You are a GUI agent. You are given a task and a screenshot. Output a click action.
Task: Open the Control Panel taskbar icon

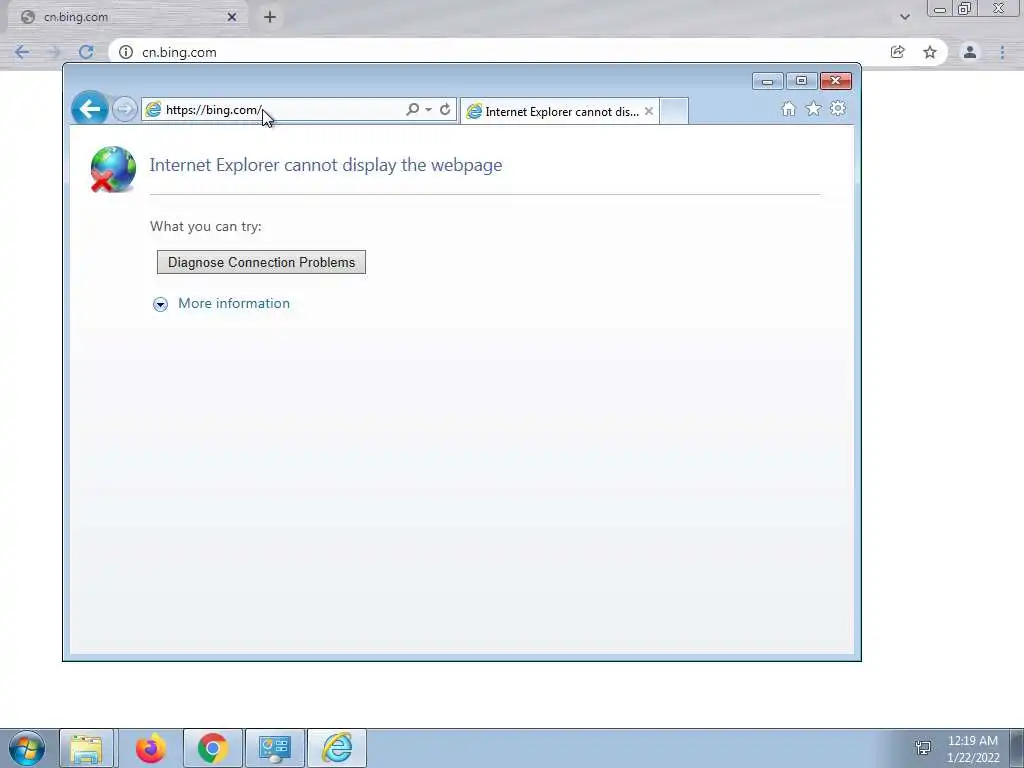point(274,748)
